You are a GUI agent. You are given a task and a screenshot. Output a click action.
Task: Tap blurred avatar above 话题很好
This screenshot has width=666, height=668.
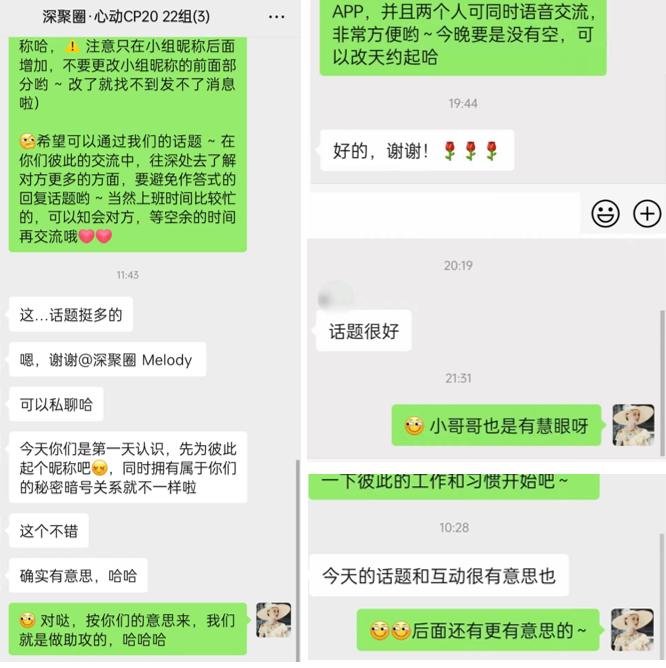(336, 297)
